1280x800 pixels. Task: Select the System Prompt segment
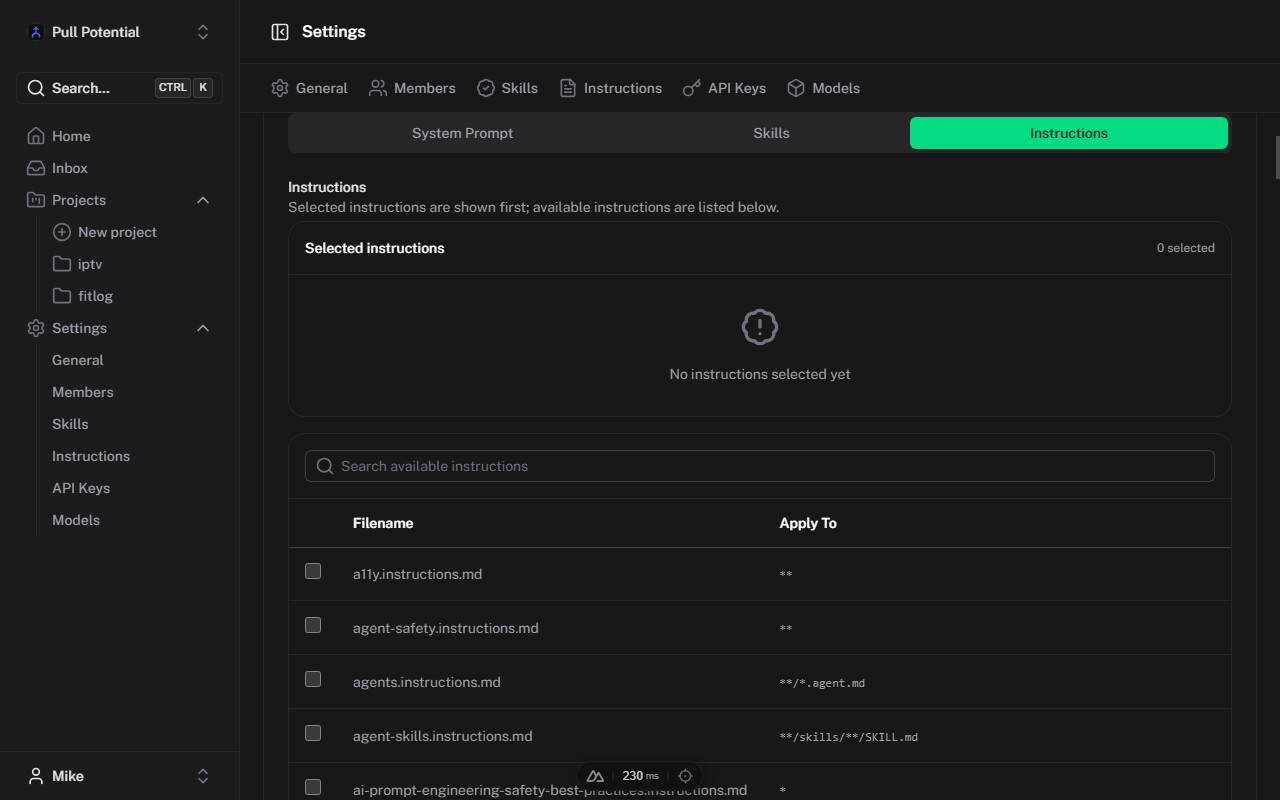click(462, 133)
